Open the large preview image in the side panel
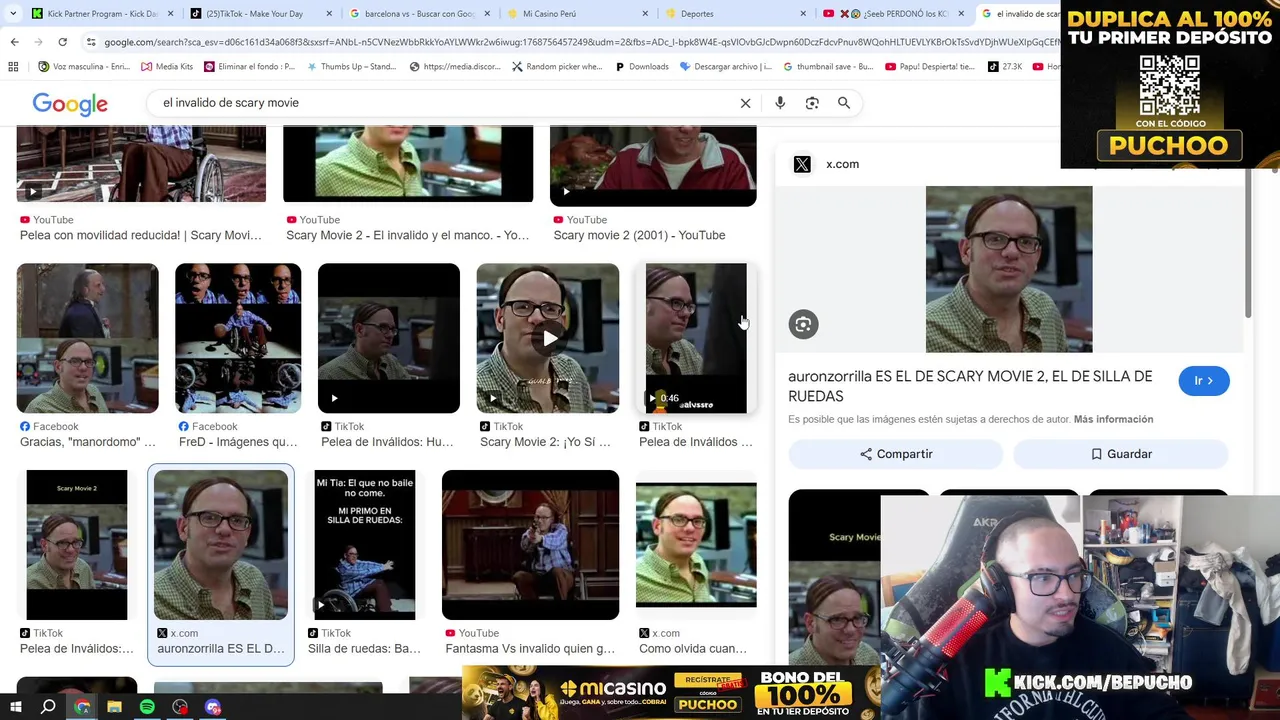Viewport: 1280px width, 720px height. [1009, 269]
